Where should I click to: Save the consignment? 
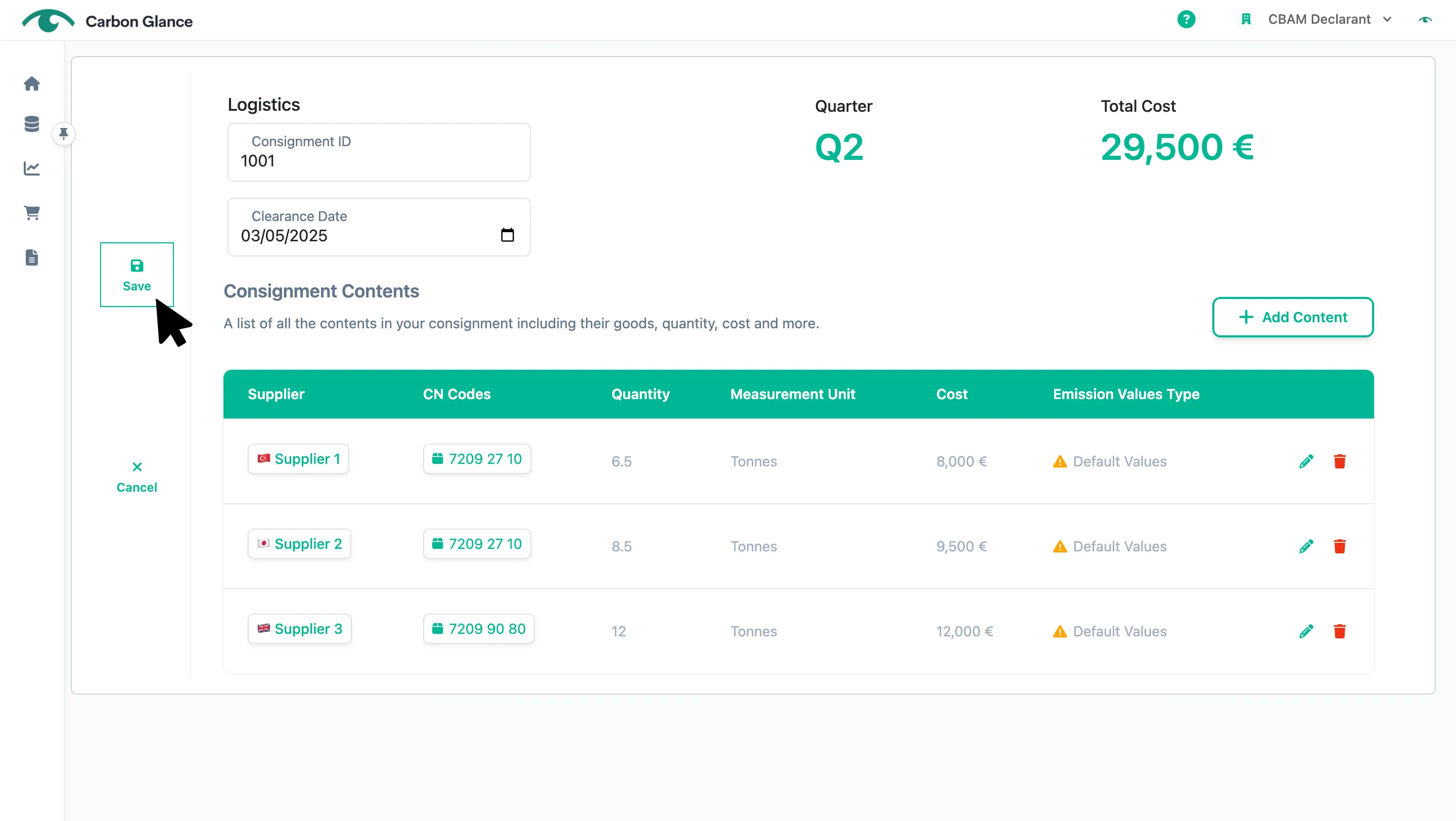coord(137,275)
